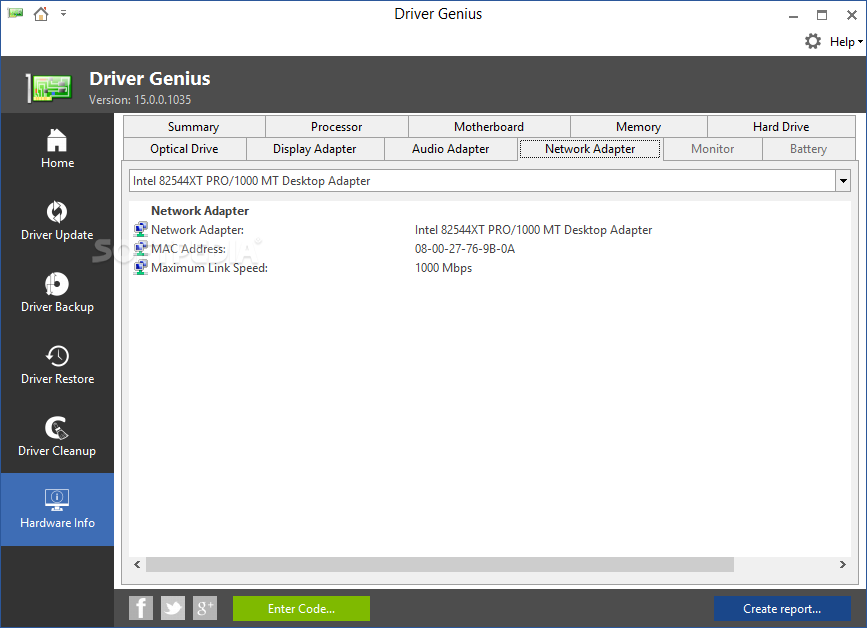
Task: Maximize the Driver Genius window
Action: [x=822, y=15]
